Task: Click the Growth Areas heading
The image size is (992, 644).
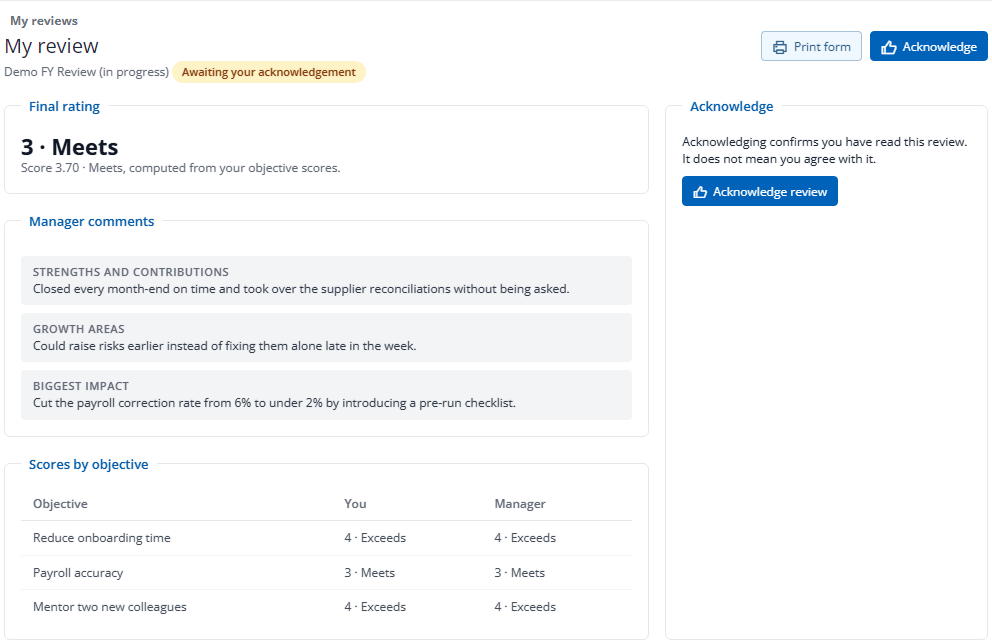Action: [x=79, y=329]
